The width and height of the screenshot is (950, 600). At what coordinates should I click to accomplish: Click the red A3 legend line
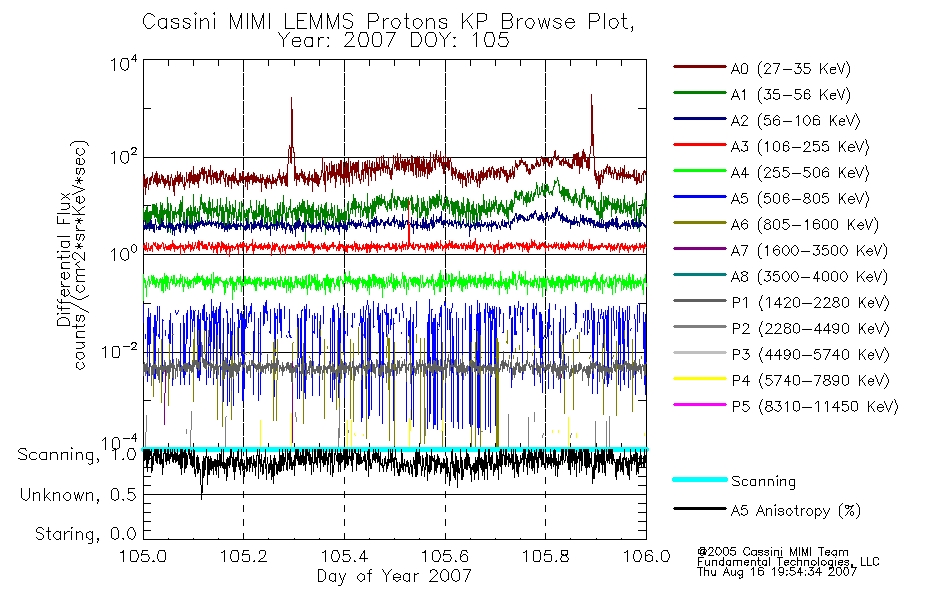coord(699,145)
